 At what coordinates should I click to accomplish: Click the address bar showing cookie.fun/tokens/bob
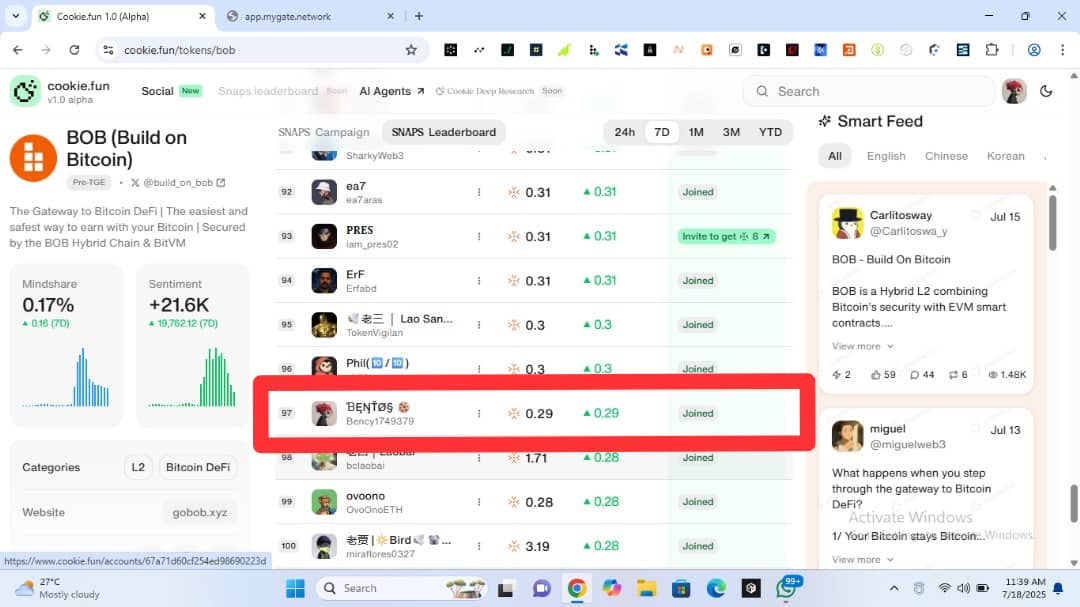(262, 50)
